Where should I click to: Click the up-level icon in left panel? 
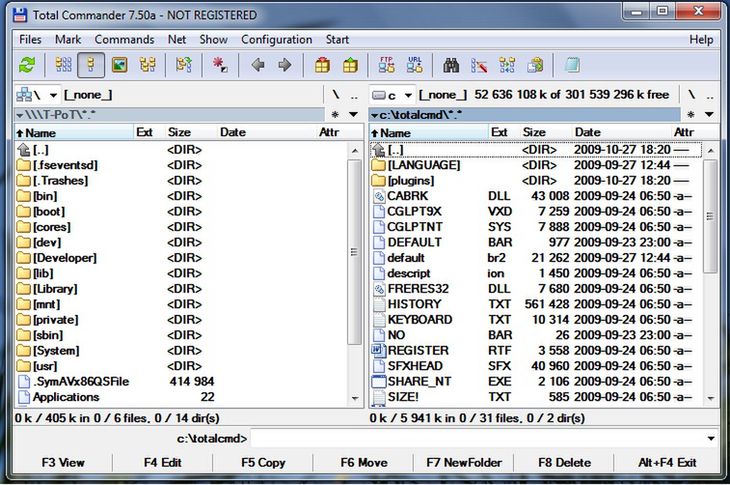click(x=23, y=149)
